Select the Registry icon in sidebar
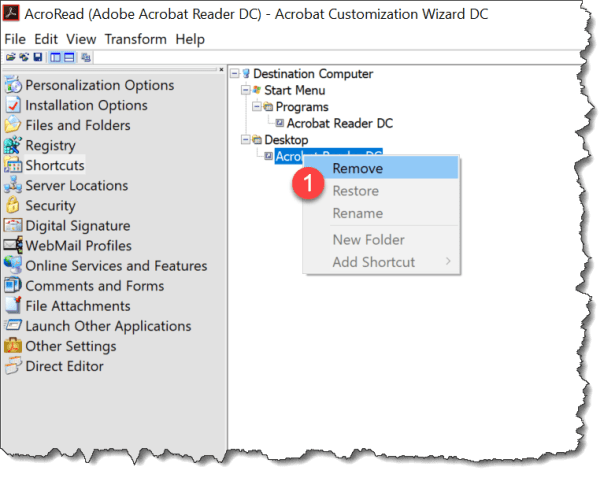 [x=13, y=145]
